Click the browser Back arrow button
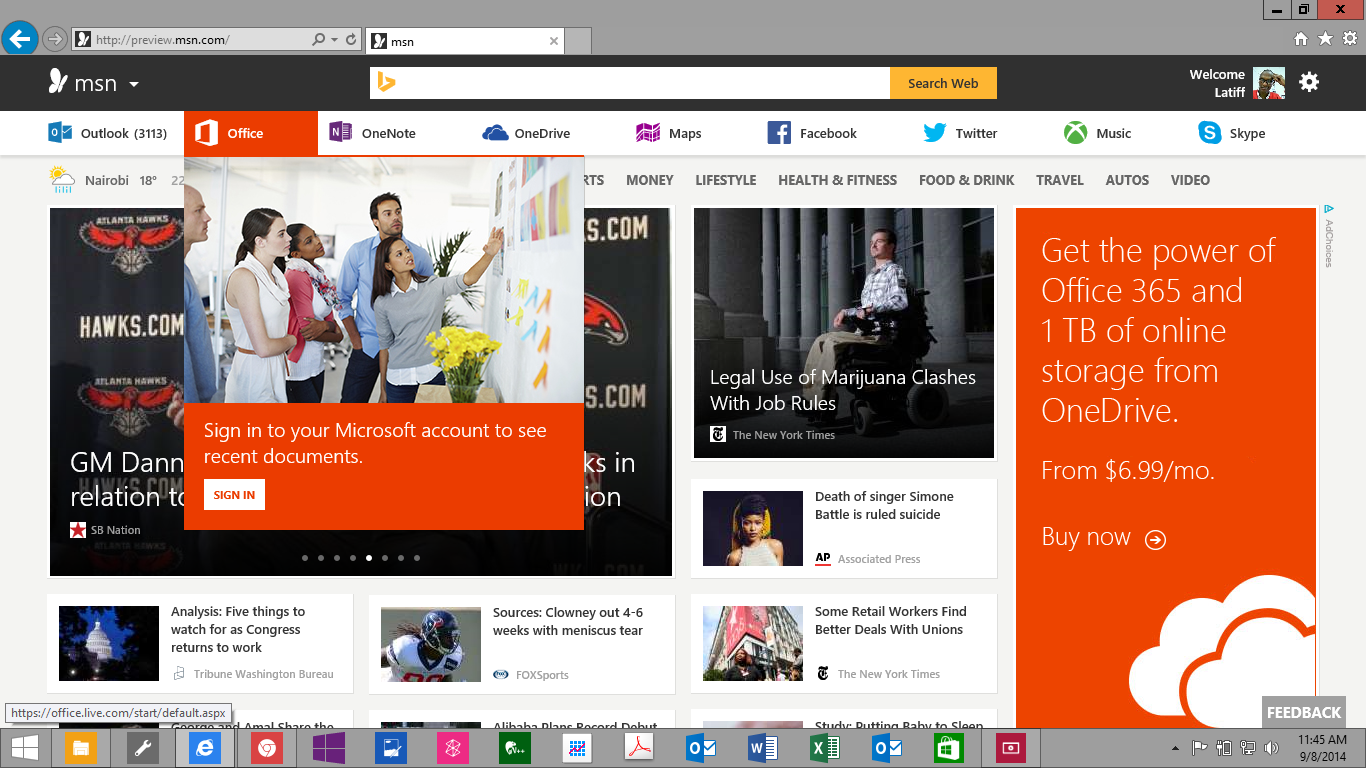Image resolution: width=1366 pixels, height=768 pixels. click(x=19, y=39)
